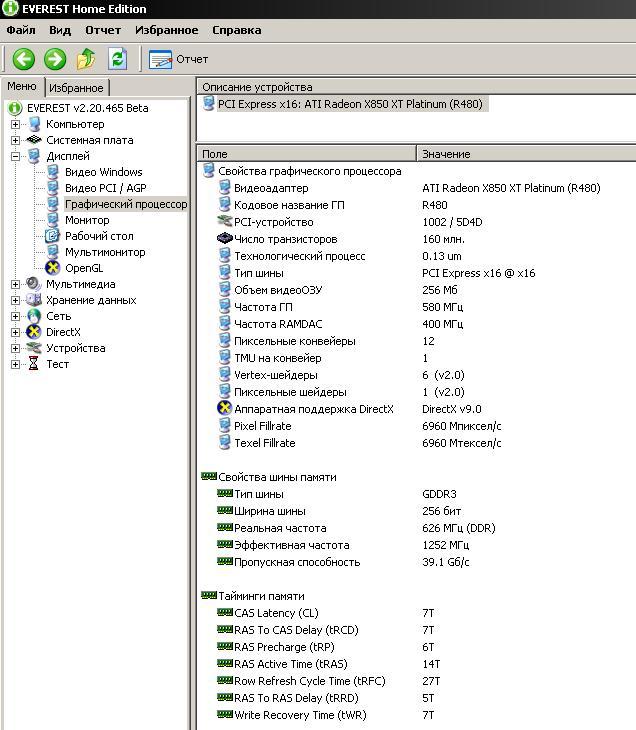Click the OpenGL X icon in tree
The image size is (636, 730).
coord(53,268)
